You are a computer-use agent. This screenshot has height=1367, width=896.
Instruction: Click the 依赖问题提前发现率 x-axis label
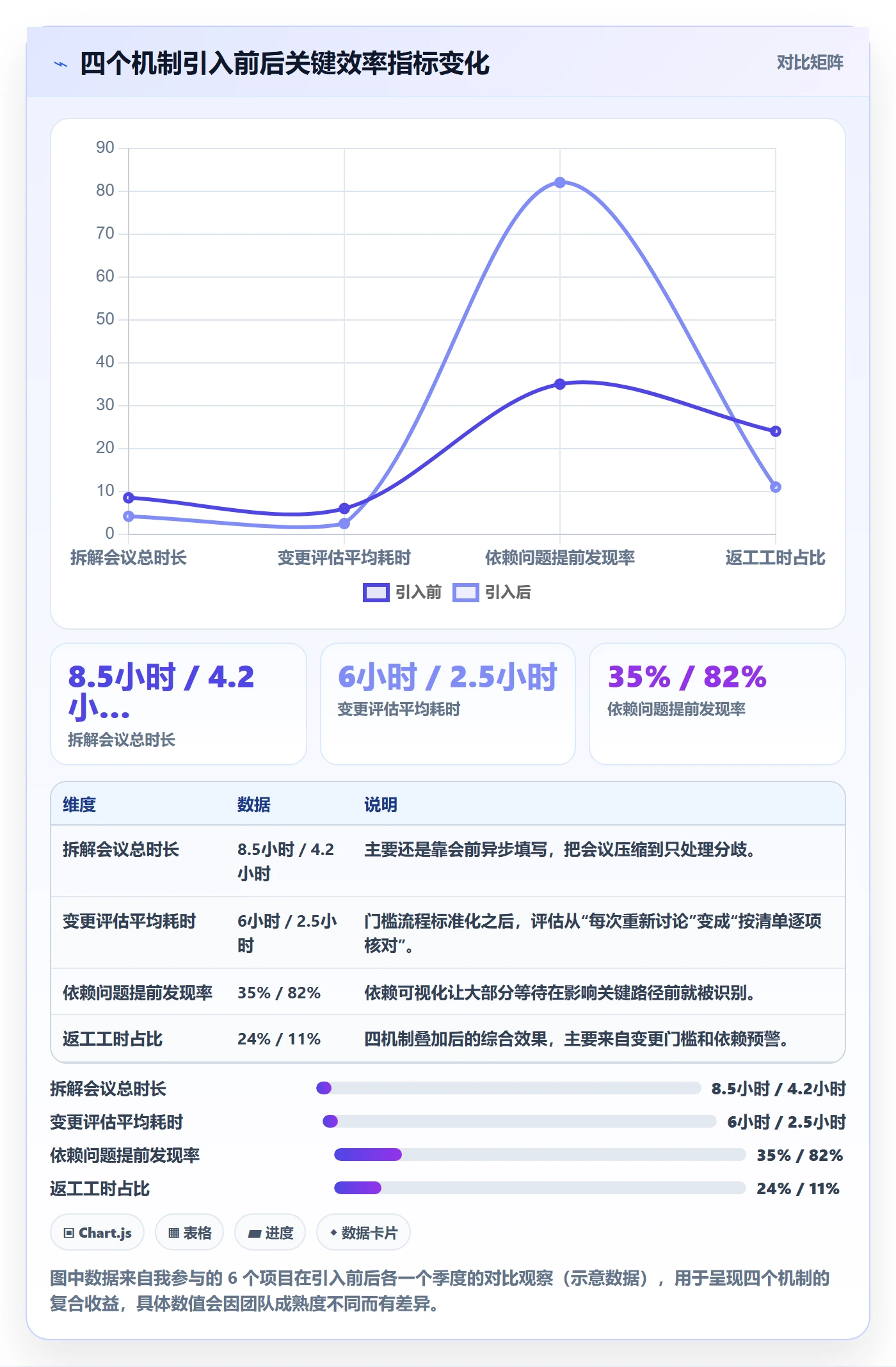pyautogui.click(x=560, y=557)
